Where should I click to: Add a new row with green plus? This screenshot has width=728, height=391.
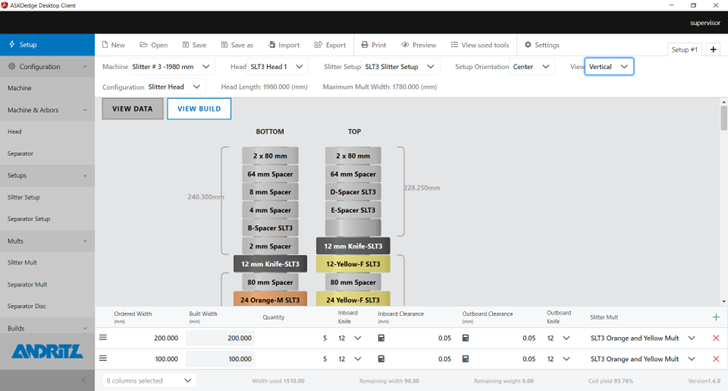tap(715, 317)
